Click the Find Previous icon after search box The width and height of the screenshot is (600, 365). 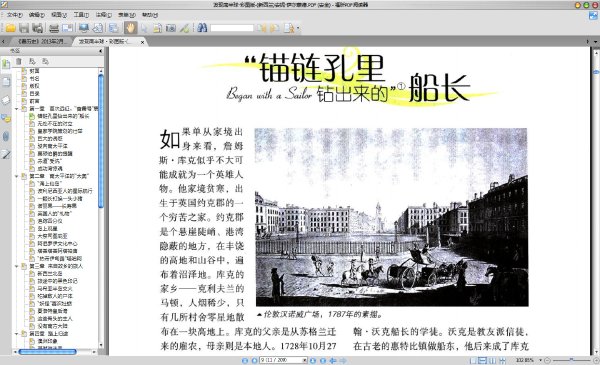click(262, 28)
